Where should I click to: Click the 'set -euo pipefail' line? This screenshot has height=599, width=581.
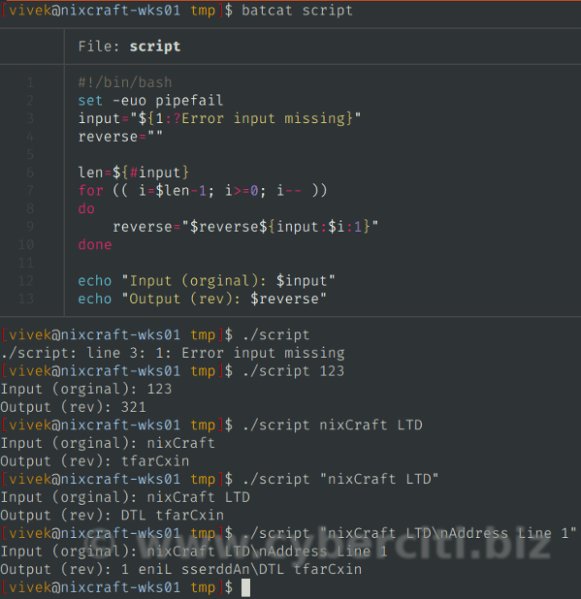pyautogui.click(x=151, y=100)
